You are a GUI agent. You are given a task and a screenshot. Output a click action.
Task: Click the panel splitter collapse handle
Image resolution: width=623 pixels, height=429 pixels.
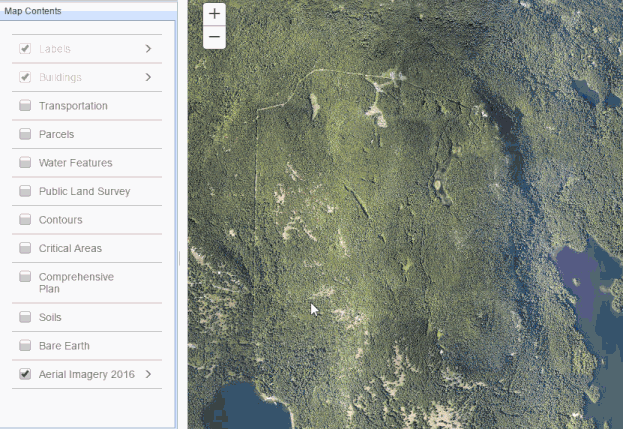180,259
